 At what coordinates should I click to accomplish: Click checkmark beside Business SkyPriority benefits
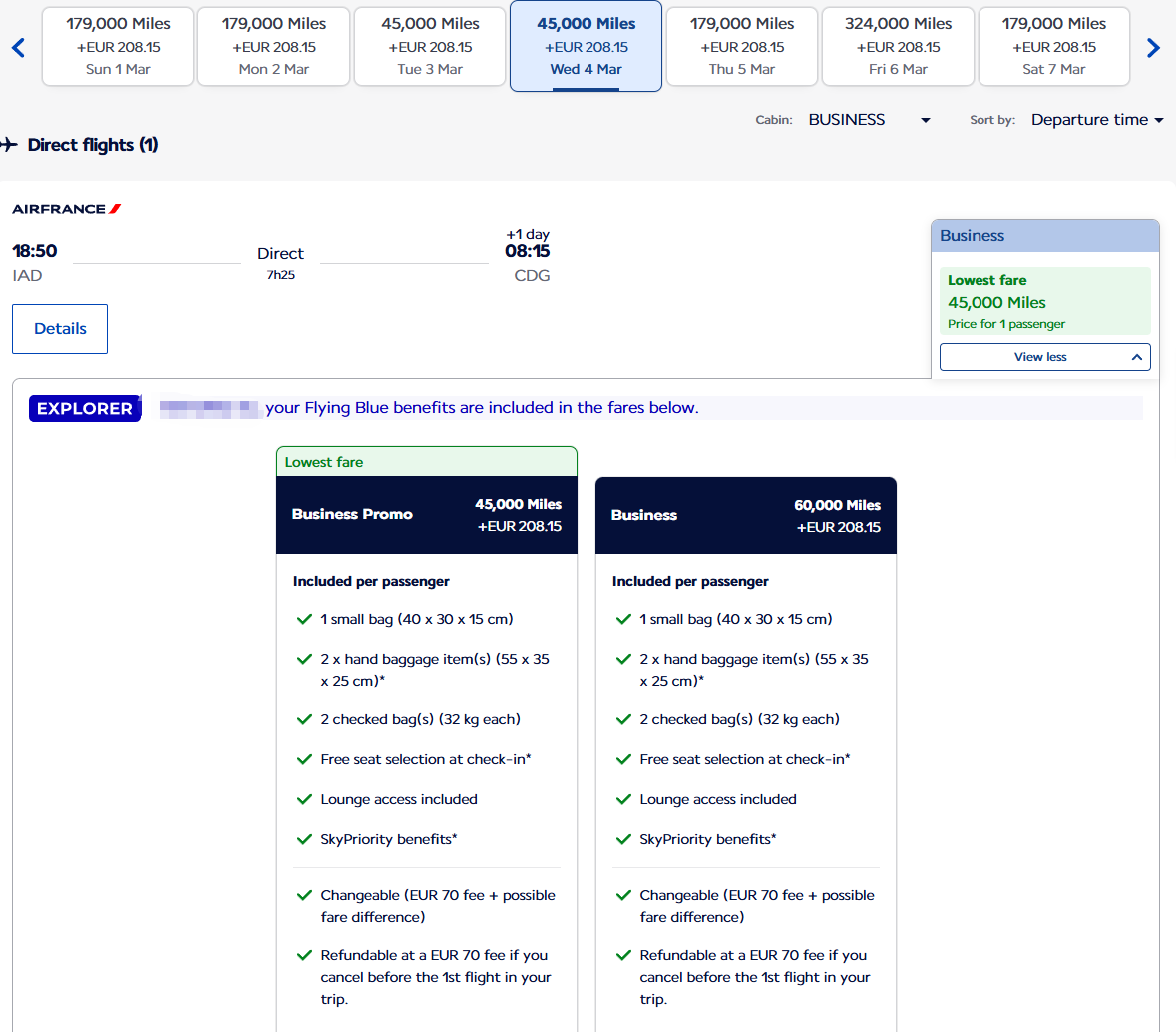(x=624, y=839)
